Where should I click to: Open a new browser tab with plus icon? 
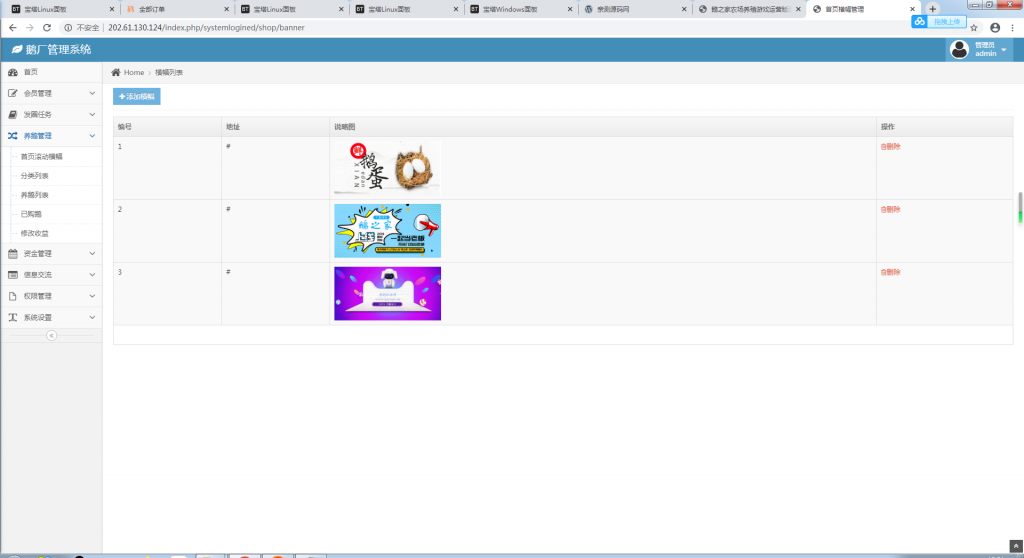click(x=933, y=9)
